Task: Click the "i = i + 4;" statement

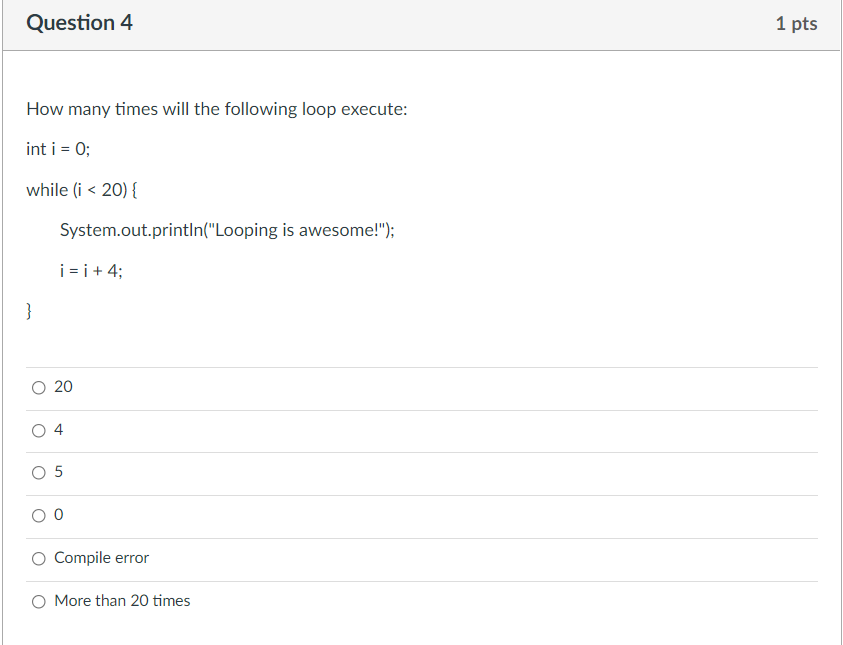Action: pos(92,270)
